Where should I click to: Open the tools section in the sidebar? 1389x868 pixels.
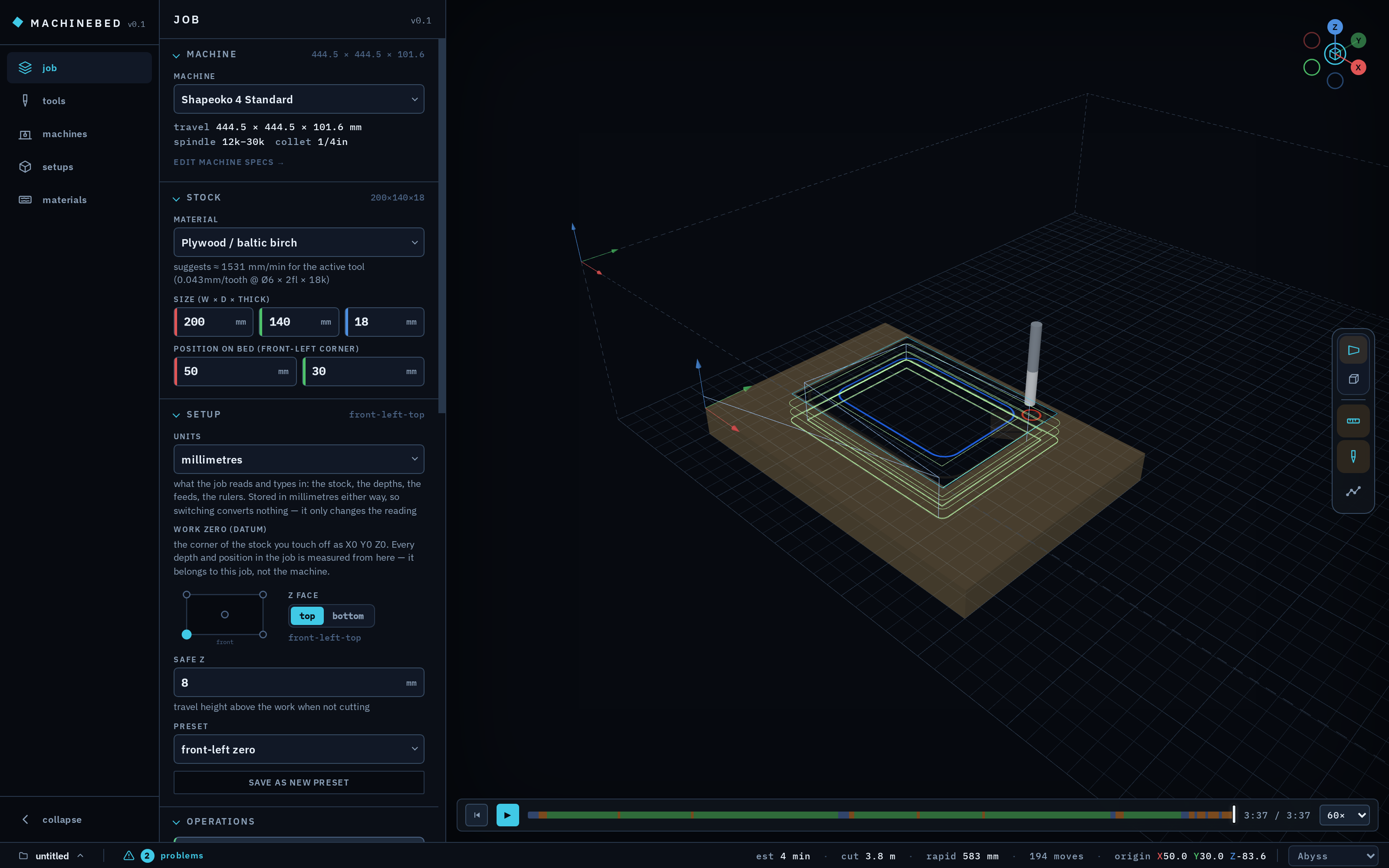coord(79,101)
